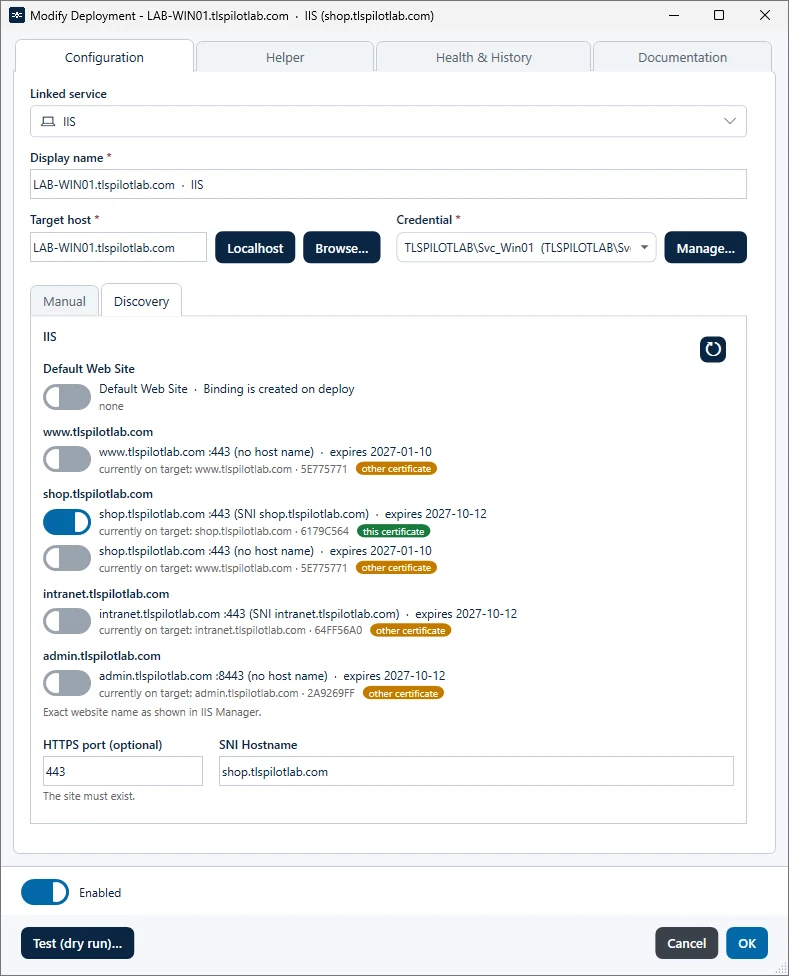Switch to the Configuration tab
This screenshot has height=976, width=789.
pyautogui.click(x=104, y=57)
